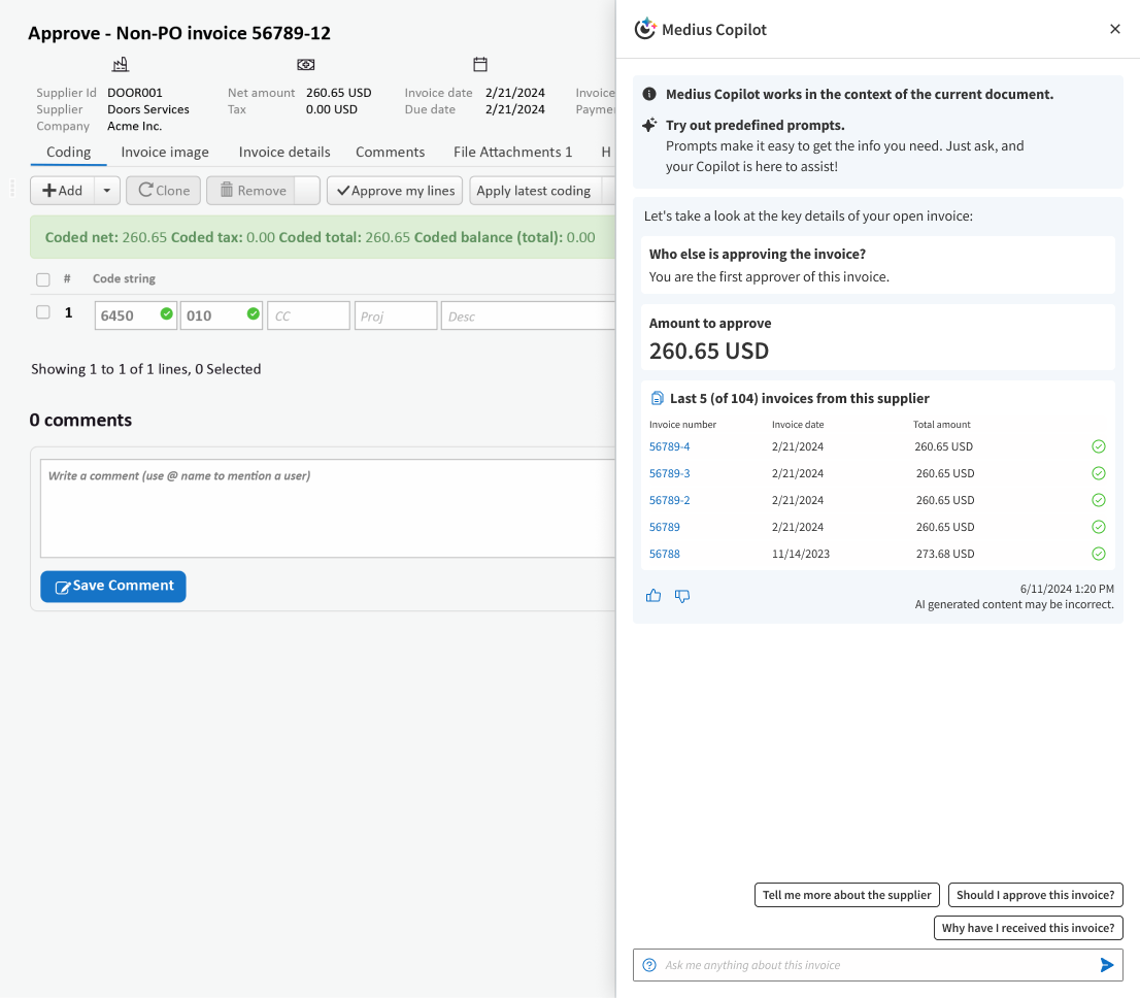Click supplier ID DOOR001
Image resolution: width=1140 pixels, height=998 pixels.
tap(135, 92)
